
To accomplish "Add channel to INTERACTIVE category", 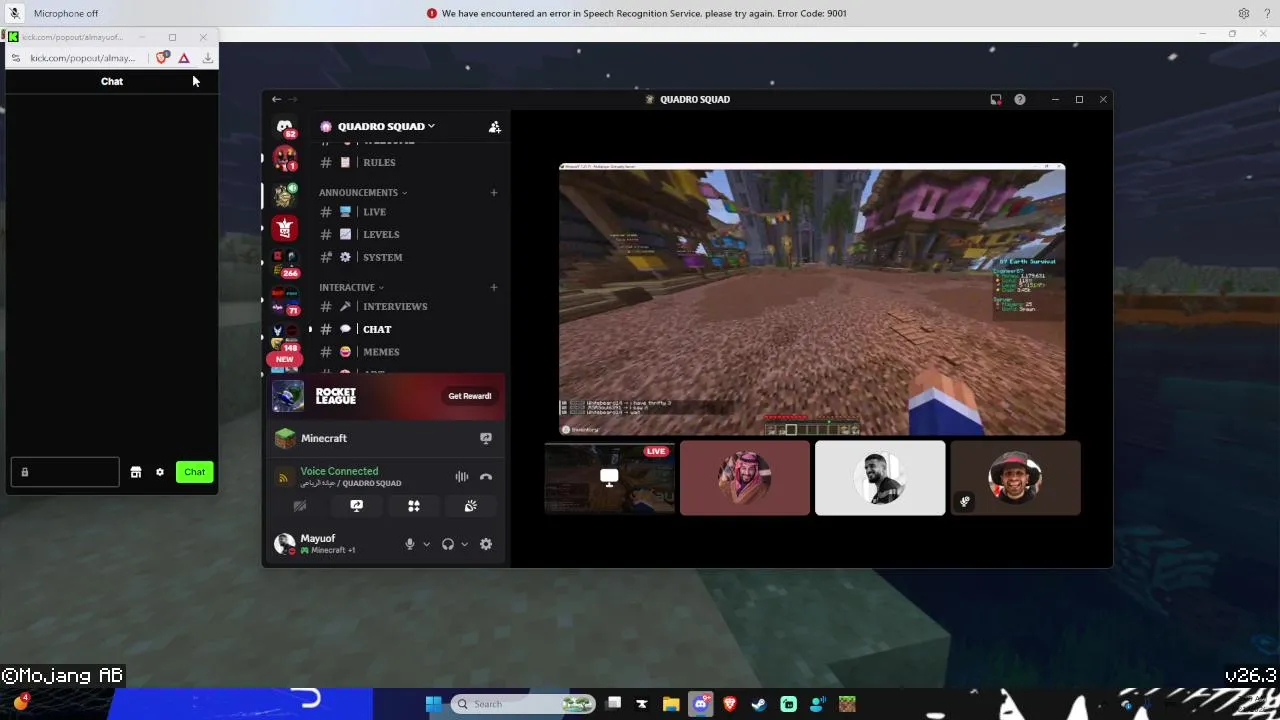I will tap(493, 287).
